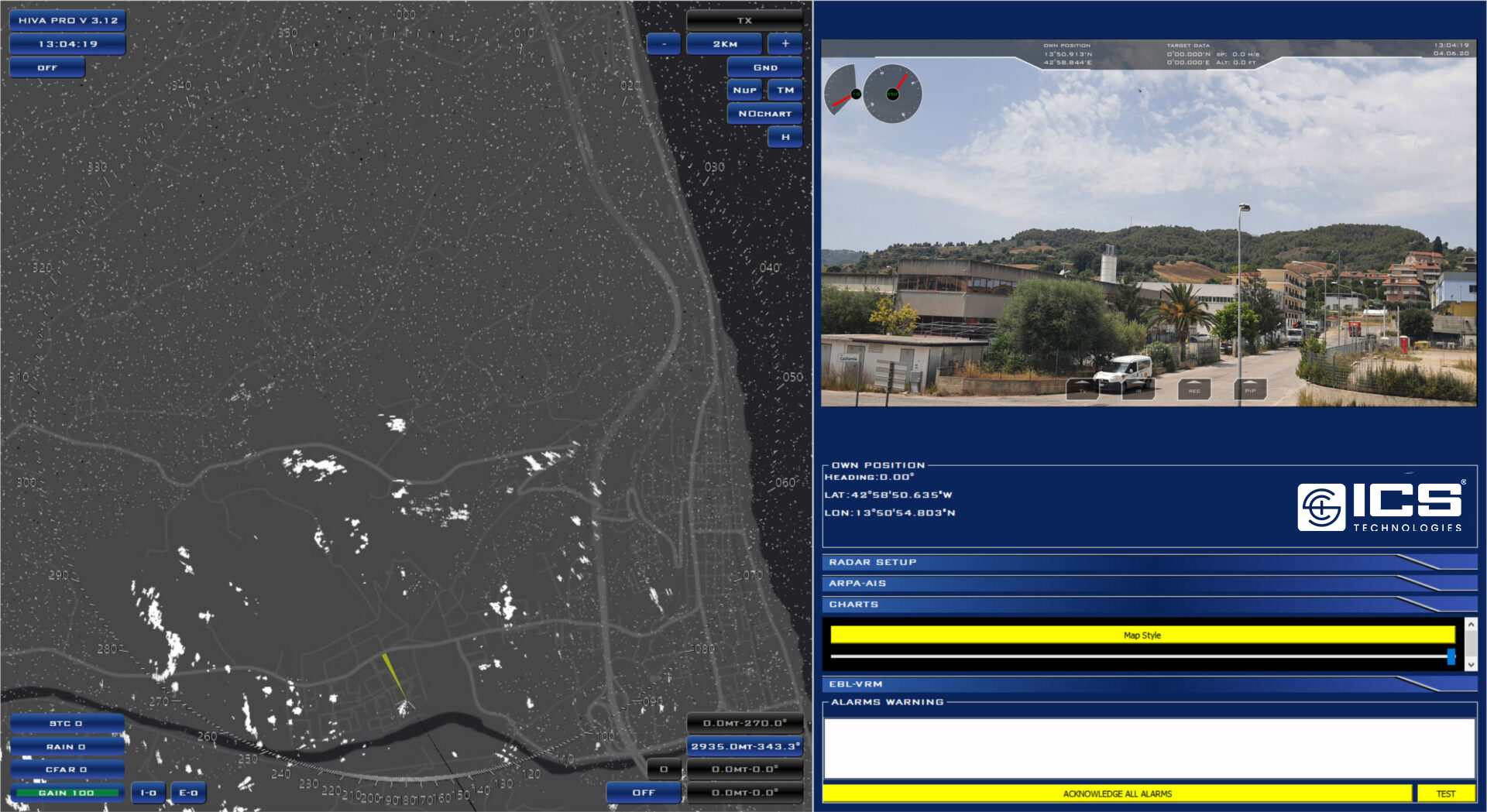
Task: Click the TARGET DATA overlay in video
Action: pyautogui.click(x=1213, y=54)
